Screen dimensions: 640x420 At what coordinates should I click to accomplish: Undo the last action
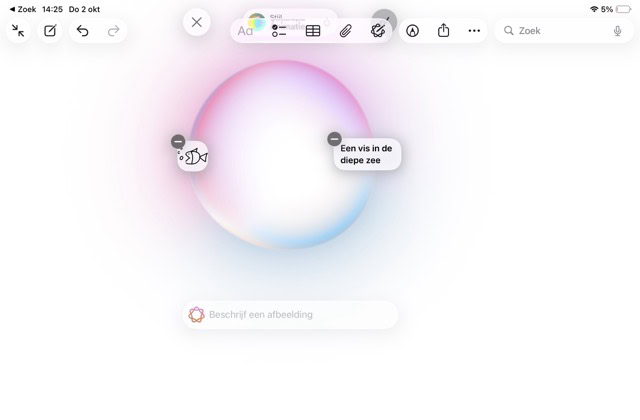[82, 31]
